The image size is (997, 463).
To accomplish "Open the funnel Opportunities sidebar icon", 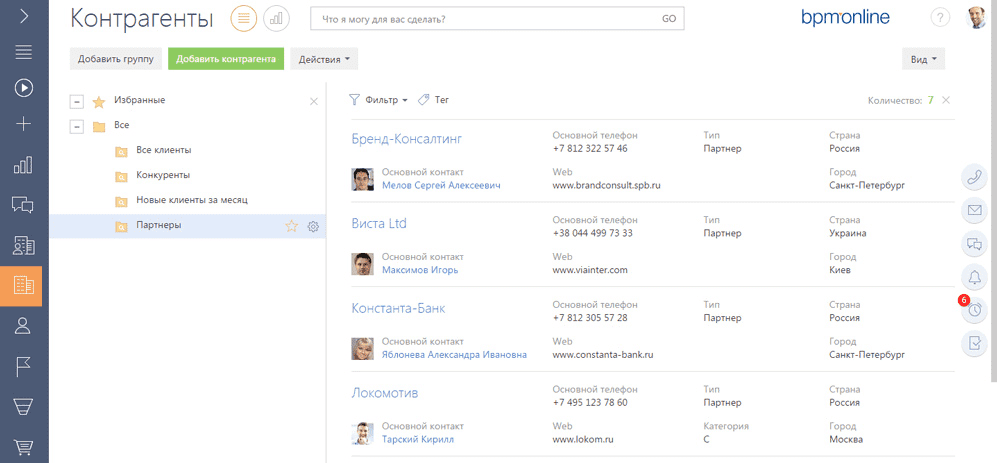I will pyautogui.click(x=23, y=406).
